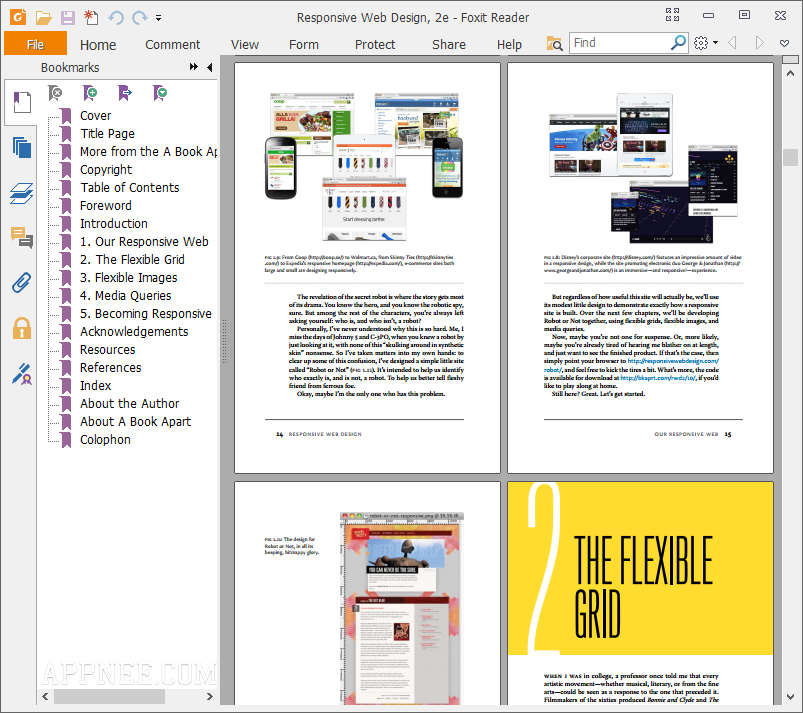The image size is (803, 713).
Task: Switch to the Home ribbon tab
Action: (x=98, y=45)
